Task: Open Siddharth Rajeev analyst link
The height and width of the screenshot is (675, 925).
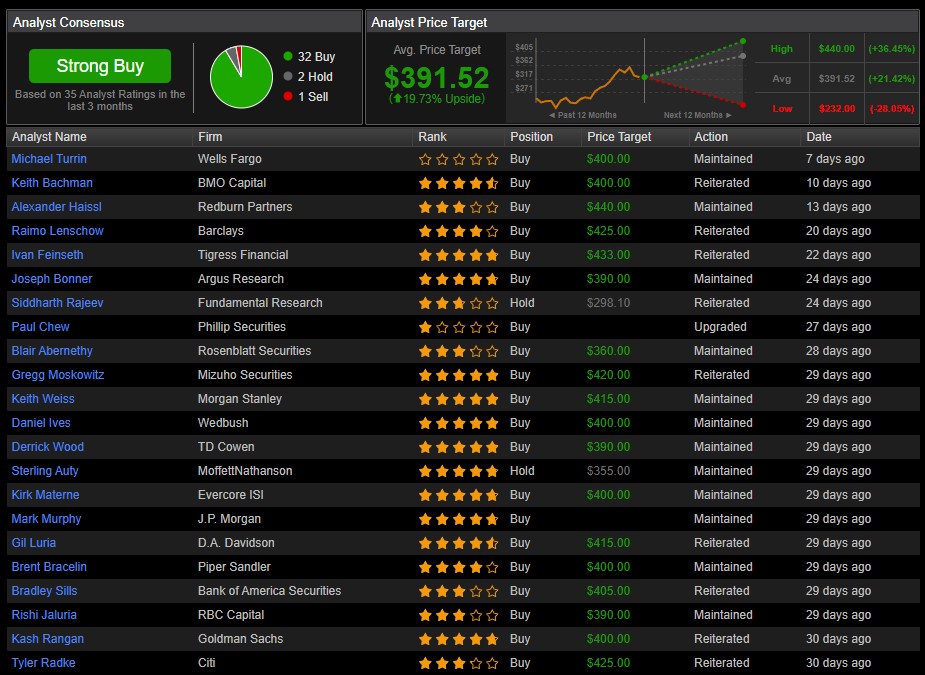Action: pyautogui.click(x=57, y=303)
